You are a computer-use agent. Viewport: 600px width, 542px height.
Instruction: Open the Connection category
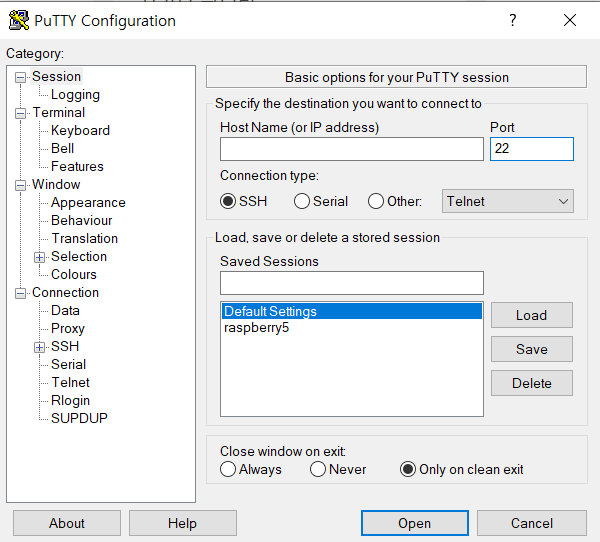click(x=65, y=292)
